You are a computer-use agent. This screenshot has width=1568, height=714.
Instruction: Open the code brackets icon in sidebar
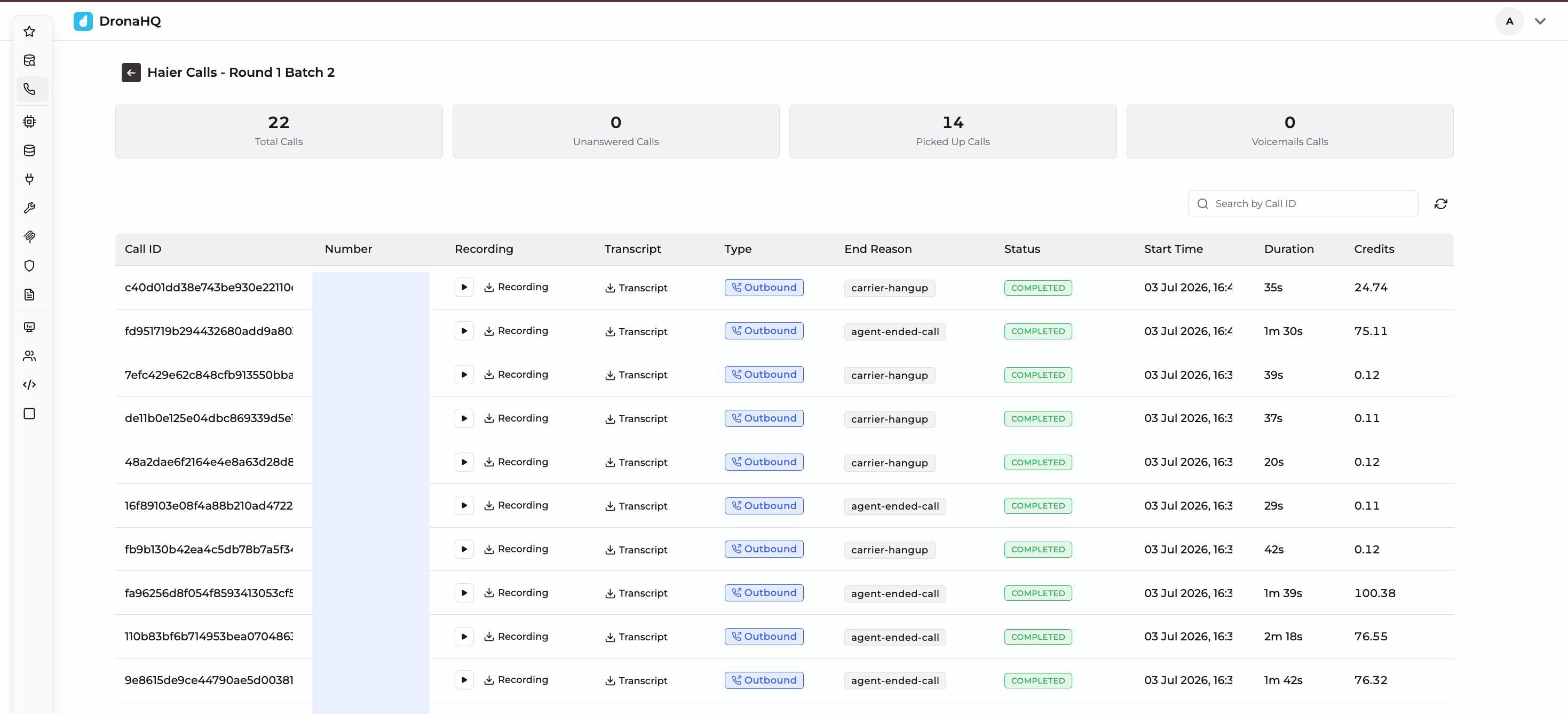(x=29, y=385)
